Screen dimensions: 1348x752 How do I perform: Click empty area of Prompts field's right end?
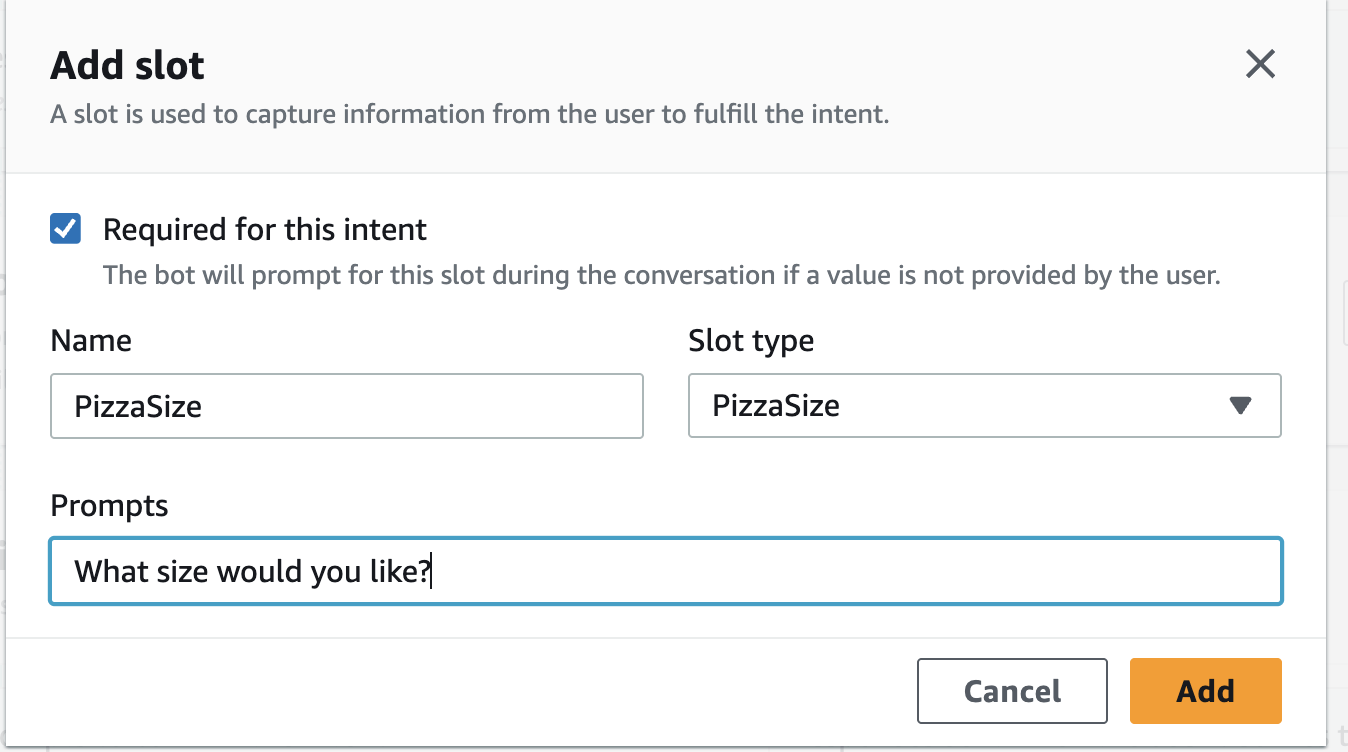tap(1150, 571)
